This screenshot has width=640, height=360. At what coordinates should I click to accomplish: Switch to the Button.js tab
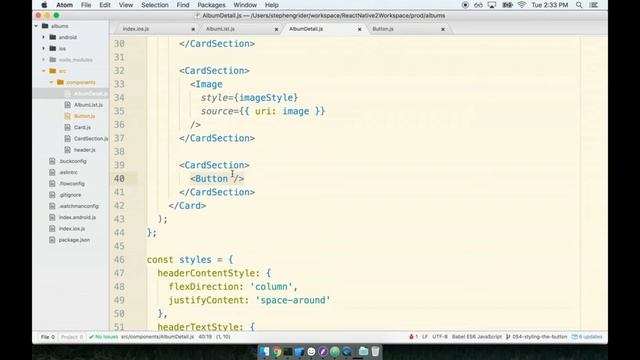(383, 29)
